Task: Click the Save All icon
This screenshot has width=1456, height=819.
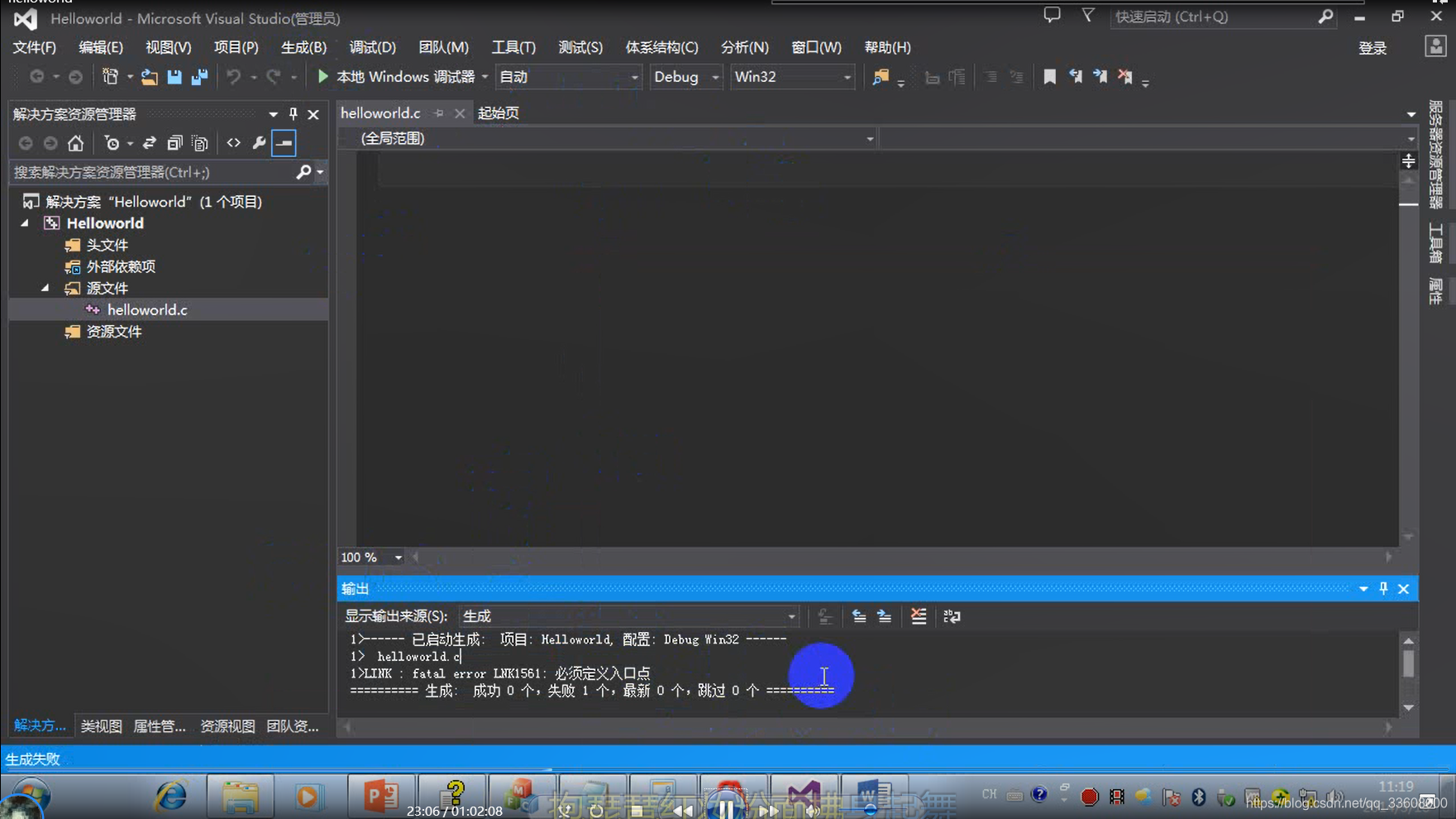Action: [199, 77]
